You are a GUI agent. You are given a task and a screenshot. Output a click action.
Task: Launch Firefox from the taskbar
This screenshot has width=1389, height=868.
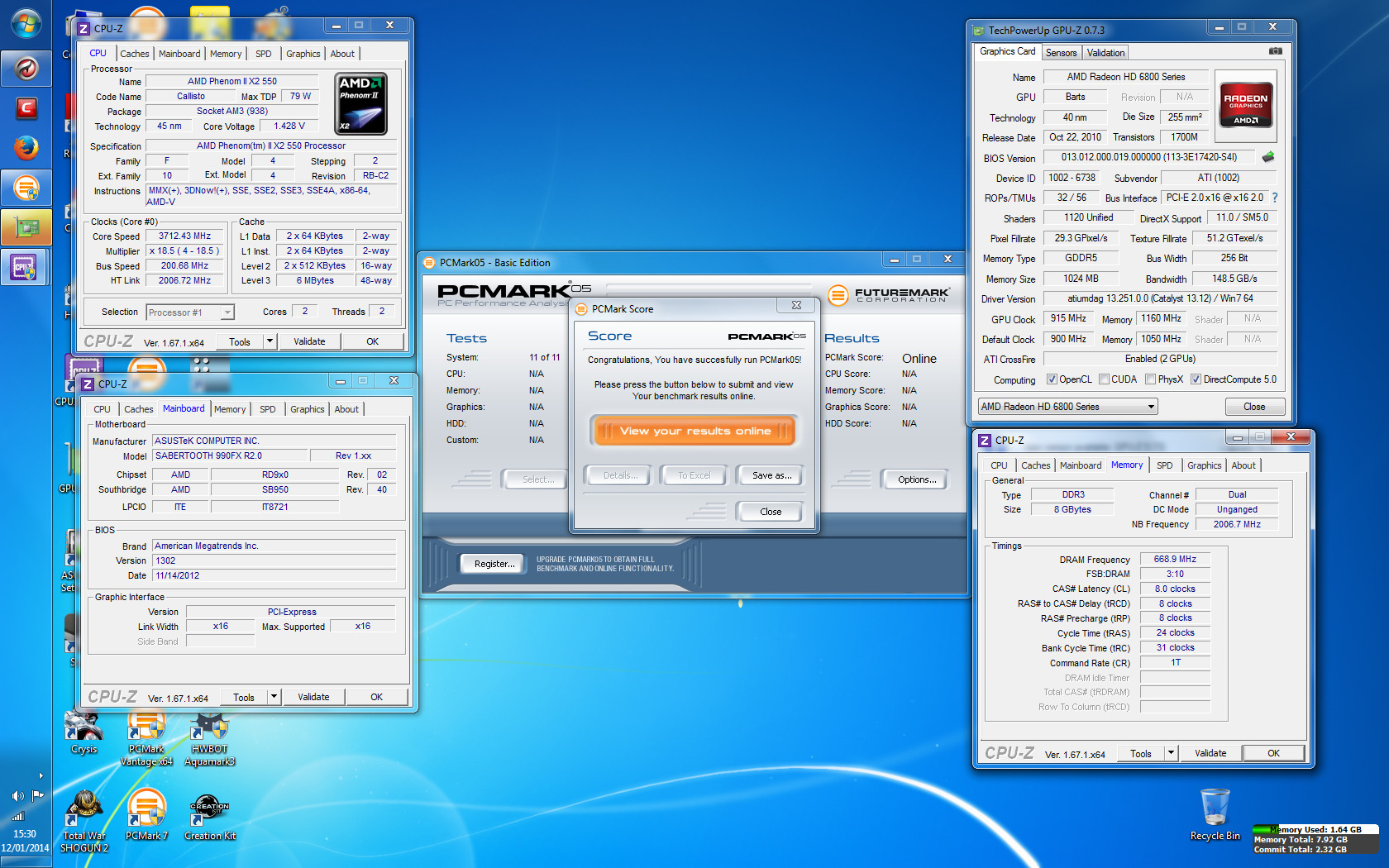pyautogui.click(x=26, y=148)
